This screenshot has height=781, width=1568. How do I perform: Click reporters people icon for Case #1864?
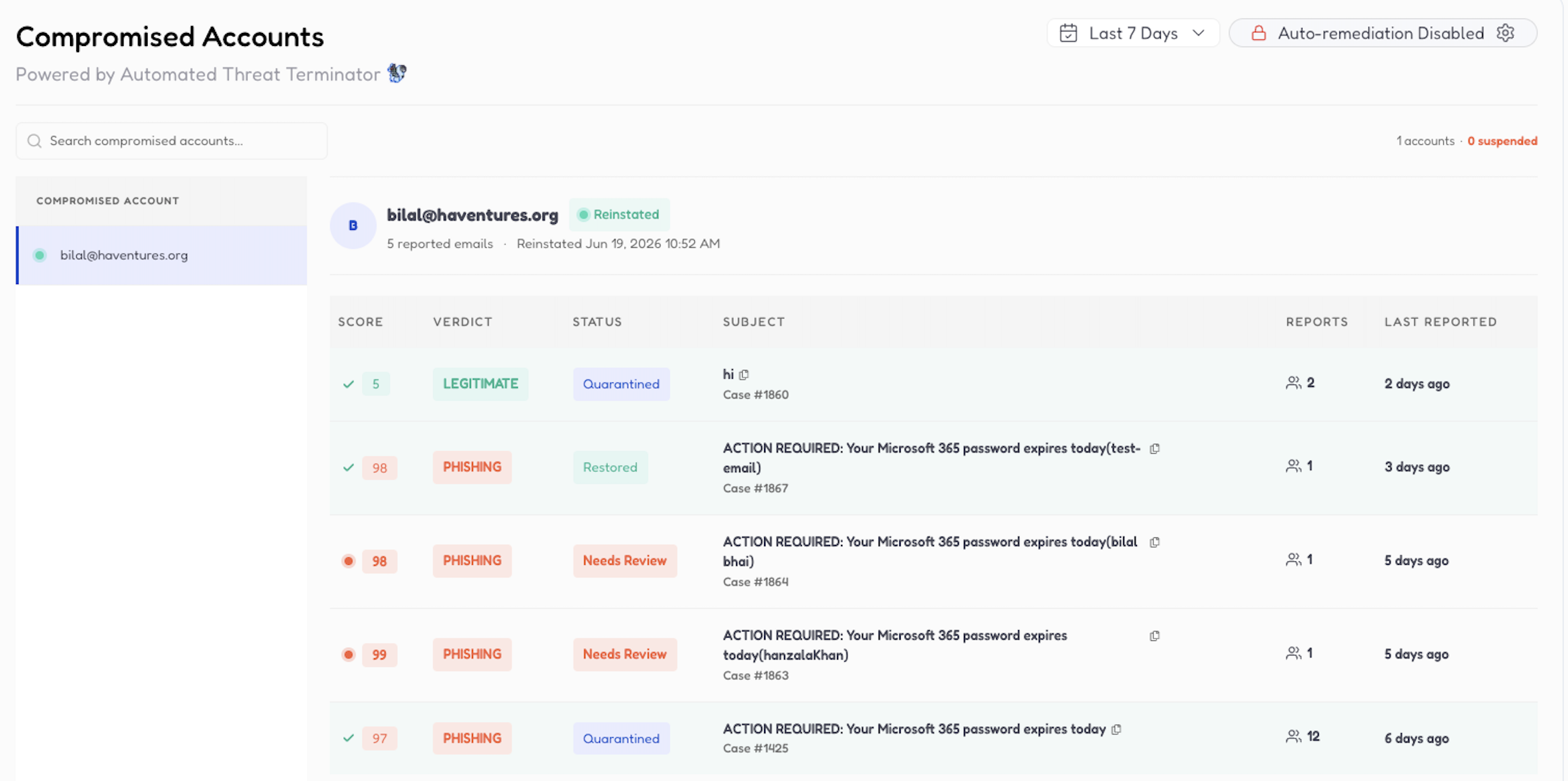pos(1293,560)
